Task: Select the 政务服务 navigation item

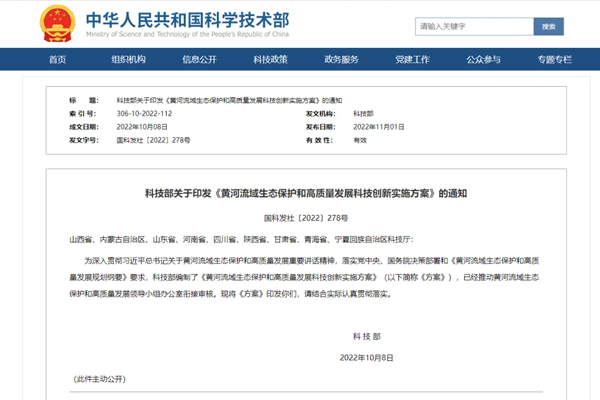Action: pyautogui.click(x=342, y=59)
